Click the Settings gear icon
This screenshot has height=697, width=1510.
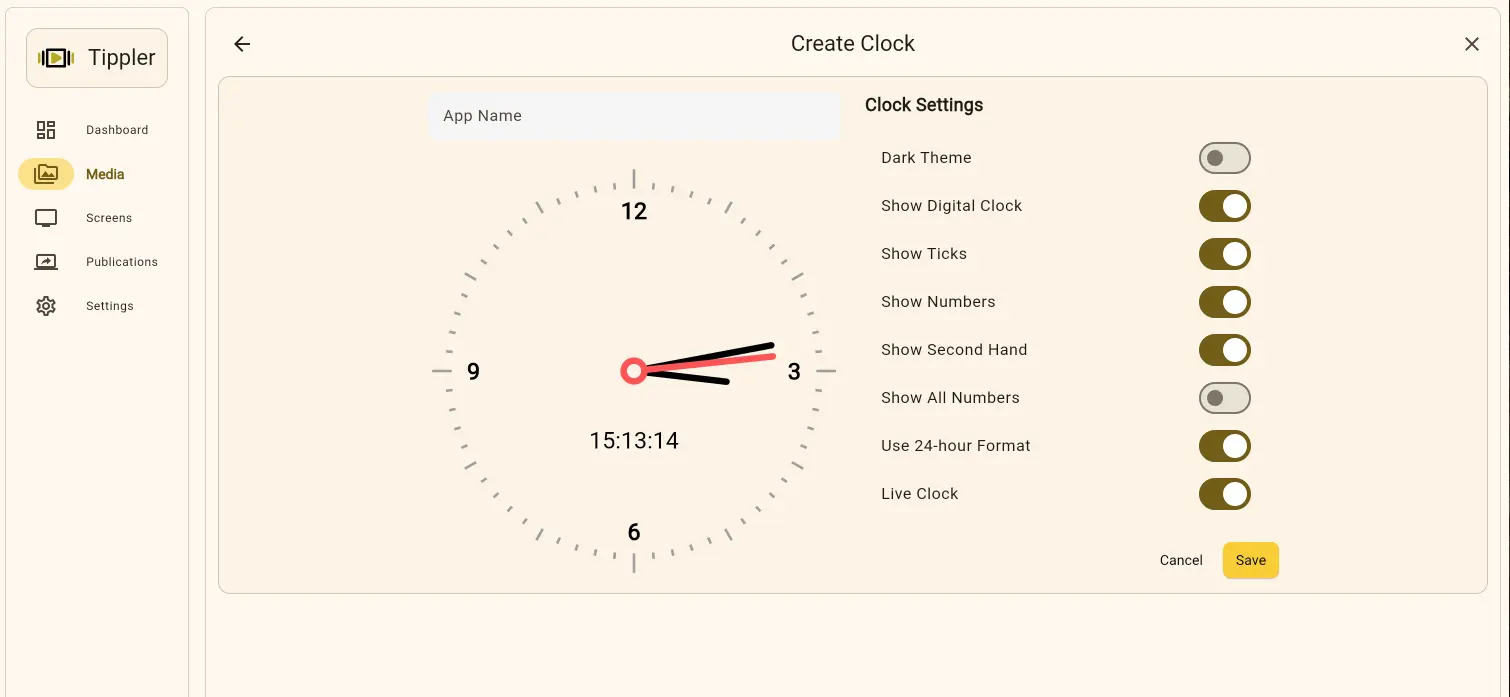click(x=46, y=306)
